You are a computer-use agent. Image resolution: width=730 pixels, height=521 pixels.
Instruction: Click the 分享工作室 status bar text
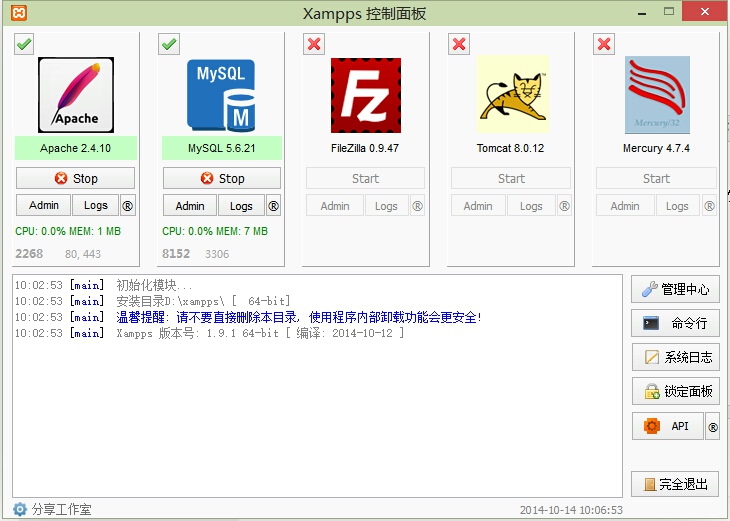[x=61, y=509]
